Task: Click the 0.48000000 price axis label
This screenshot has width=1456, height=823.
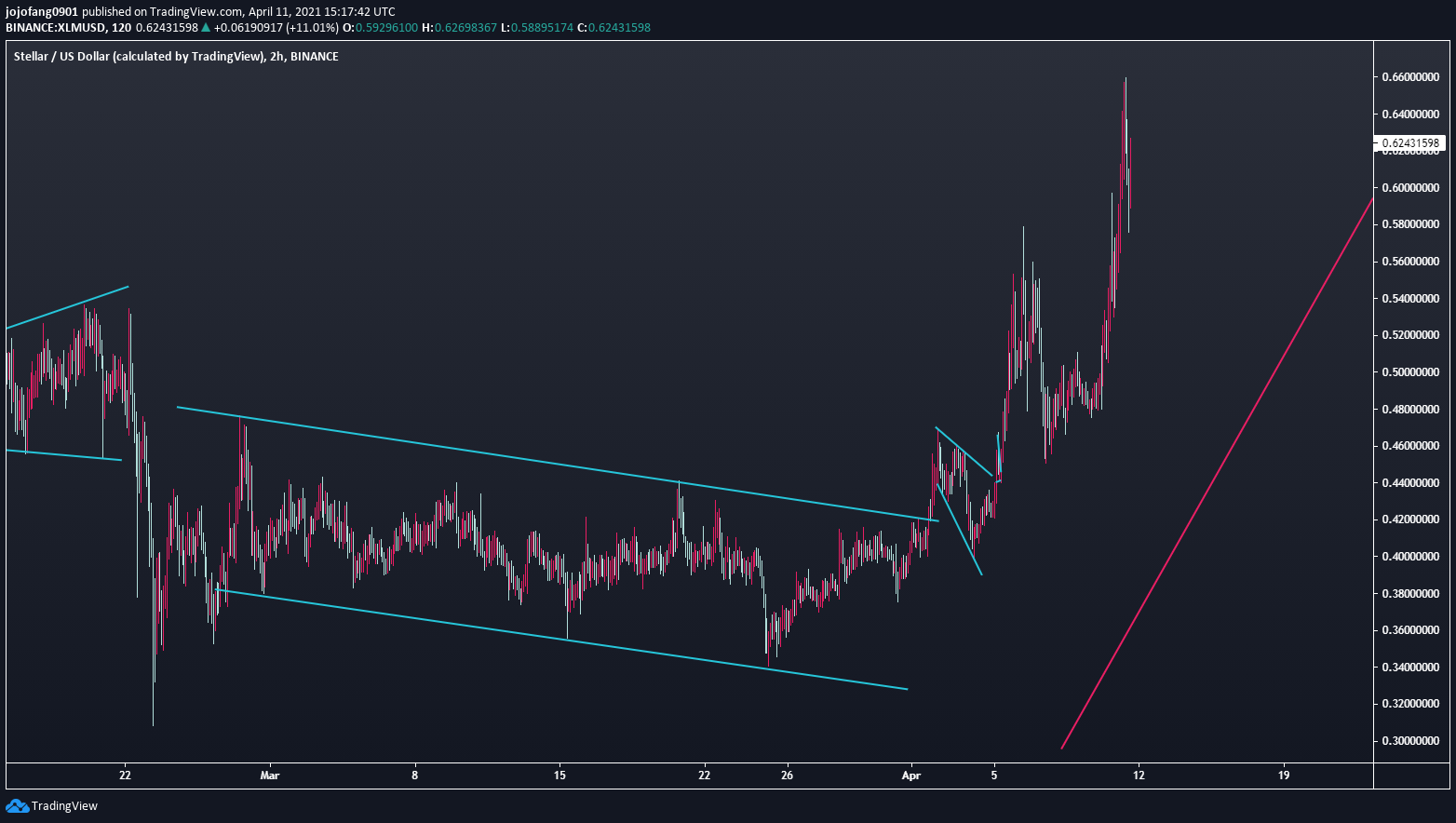Action: point(1410,410)
